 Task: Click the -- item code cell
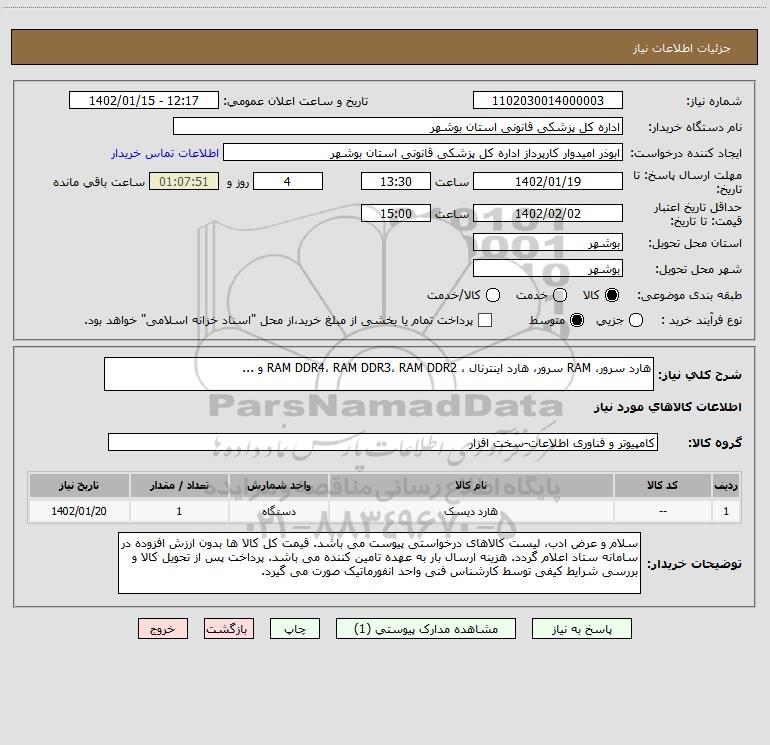pos(662,511)
